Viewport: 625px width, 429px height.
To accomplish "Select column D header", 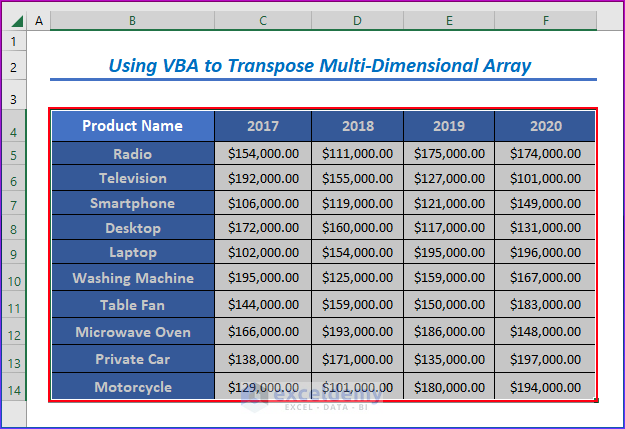I will tap(358, 20).
